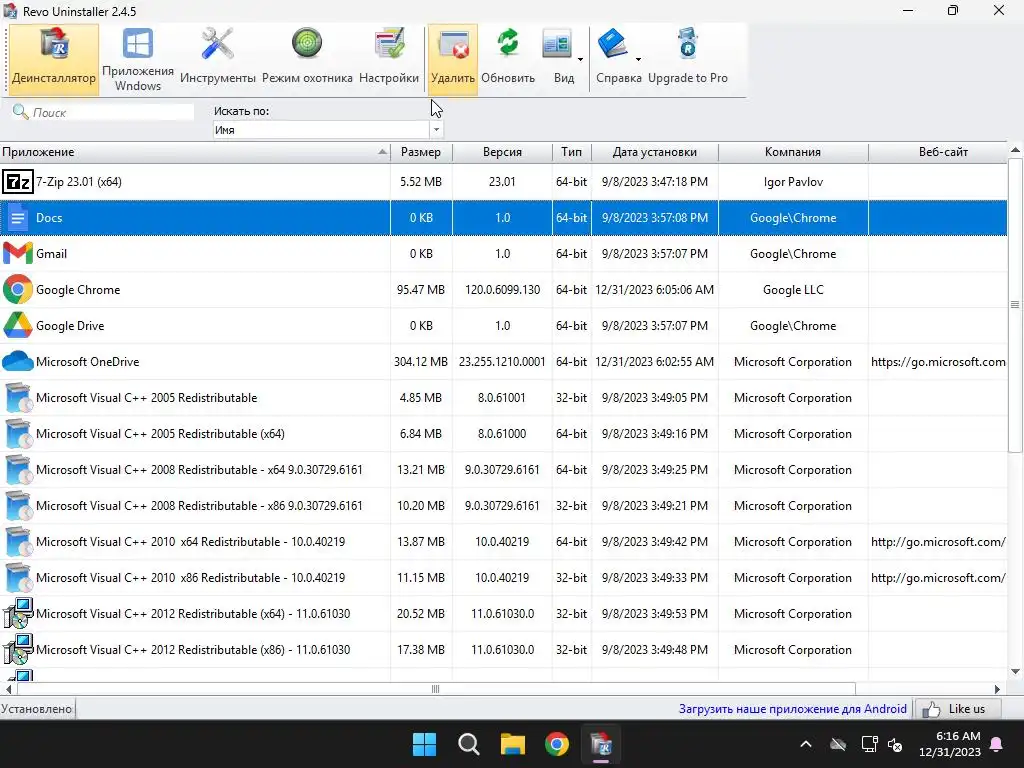This screenshot has height=768, width=1024.
Task: Open the Справка help book icon
Action: pos(613,44)
